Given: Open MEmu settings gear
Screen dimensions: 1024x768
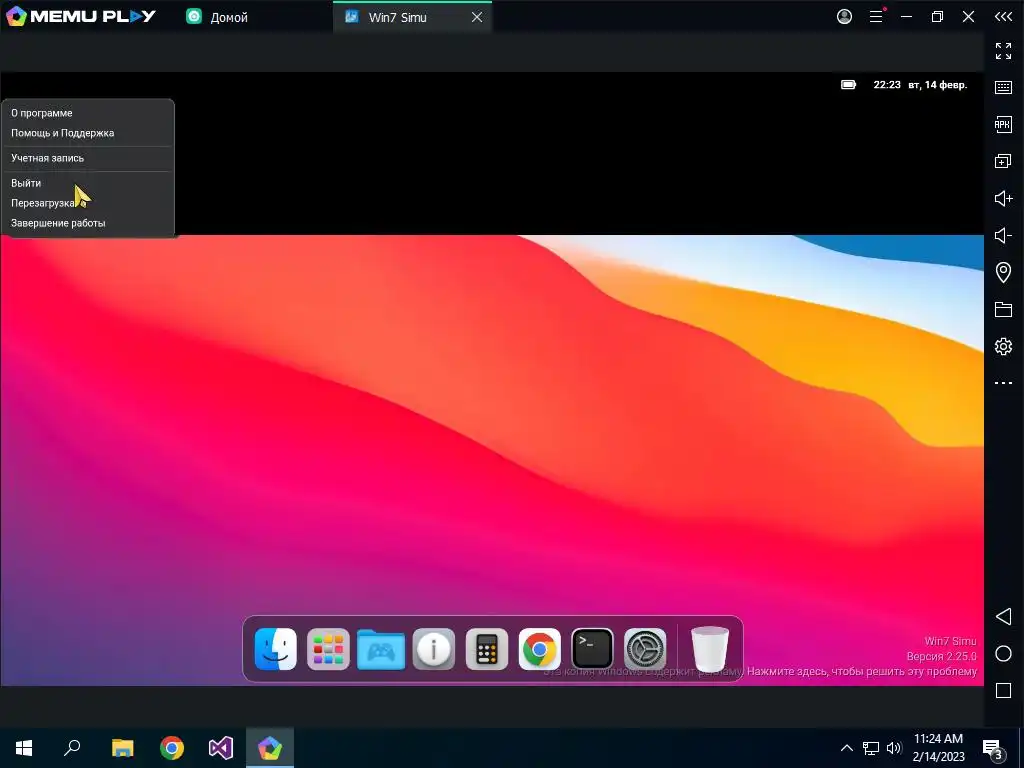Looking at the screenshot, I should pyautogui.click(x=1003, y=346).
